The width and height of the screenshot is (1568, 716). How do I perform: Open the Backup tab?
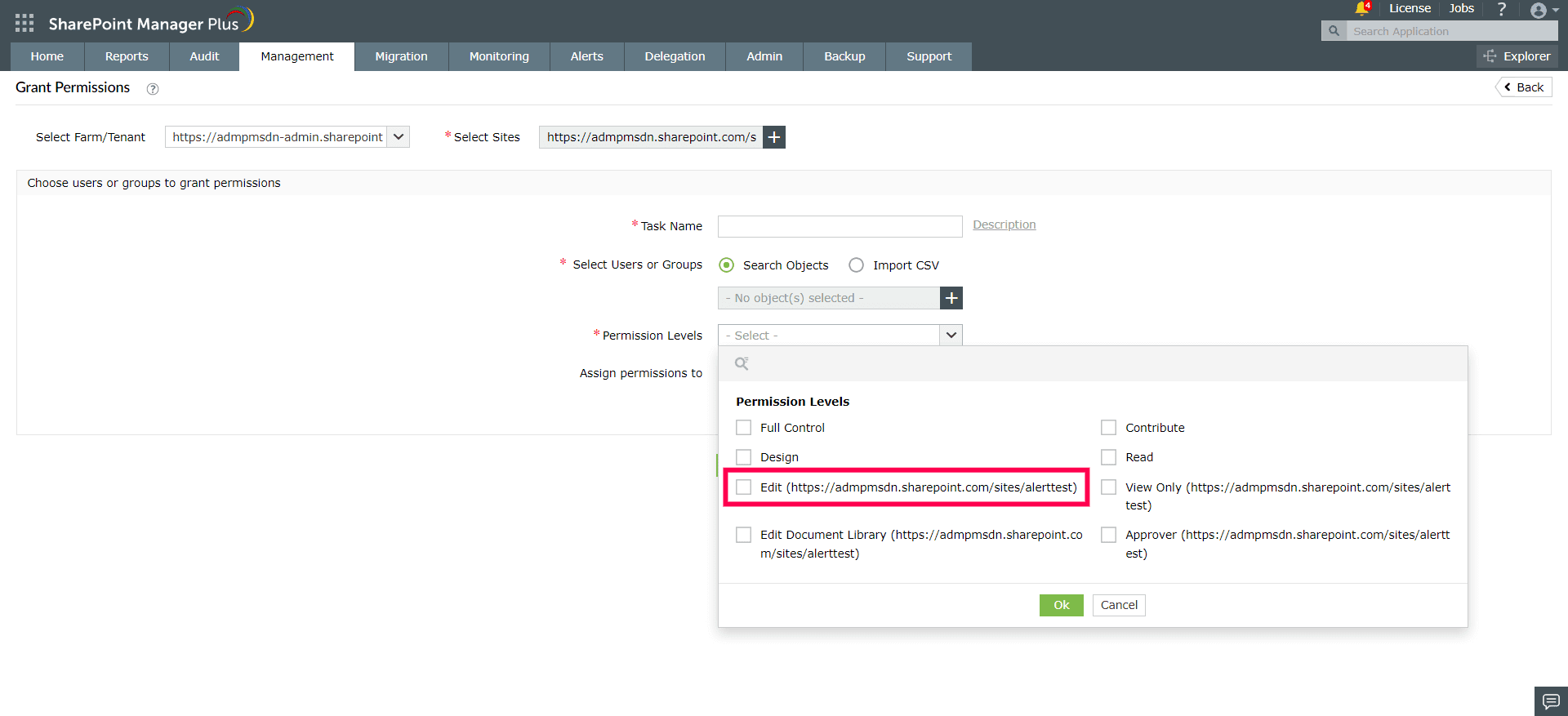[844, 56]
